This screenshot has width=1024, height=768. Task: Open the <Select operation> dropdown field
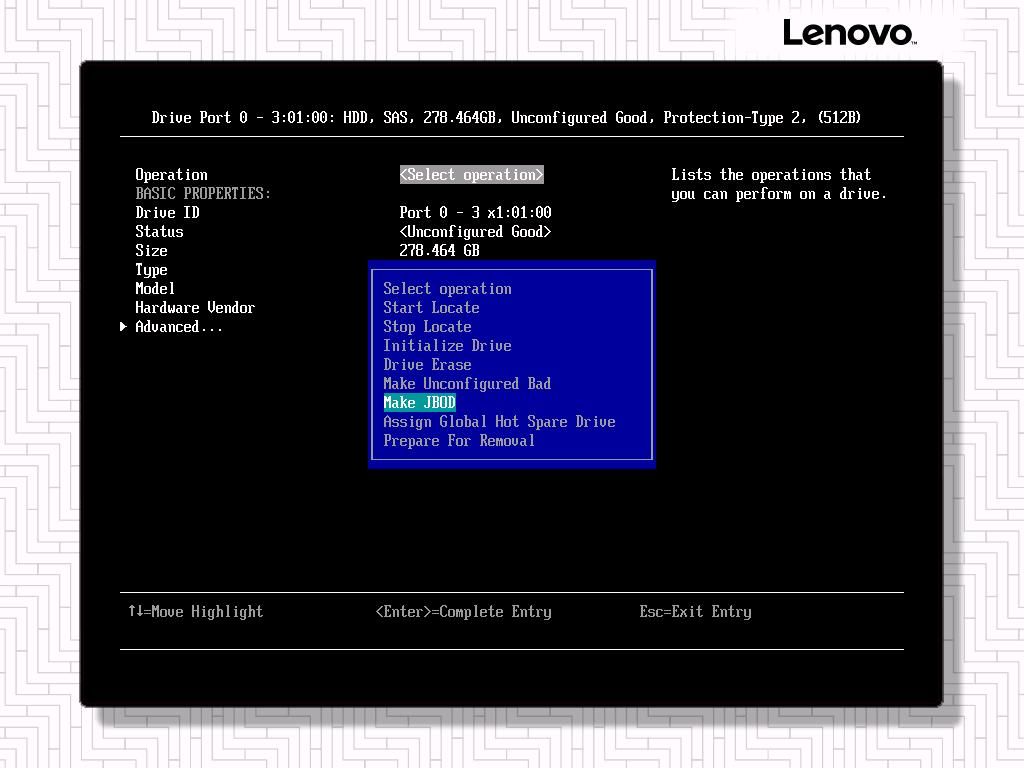click(471, 175)
